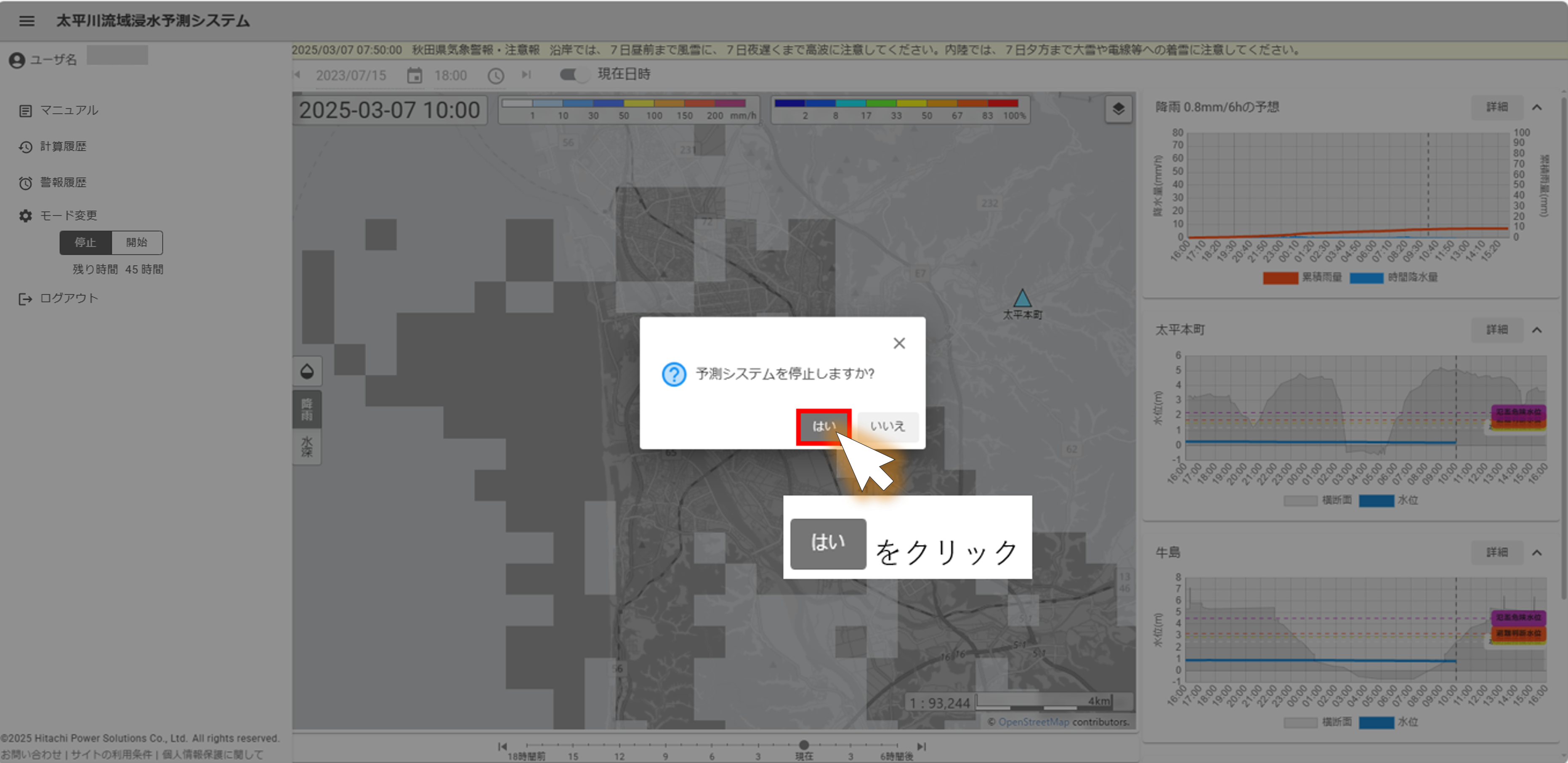Confirm stop by clicking はい
This screenshot has height=763, width=1568.
point(824,426)
